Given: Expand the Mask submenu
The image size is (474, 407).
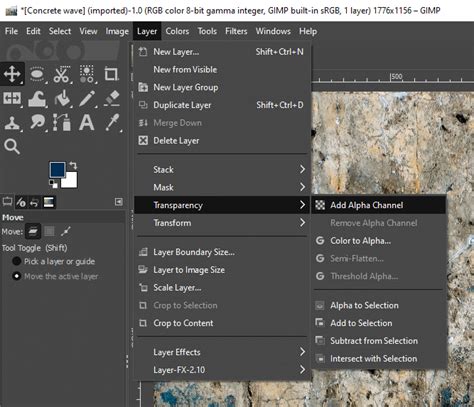Looking at the screenshot, I should point(222,187).
